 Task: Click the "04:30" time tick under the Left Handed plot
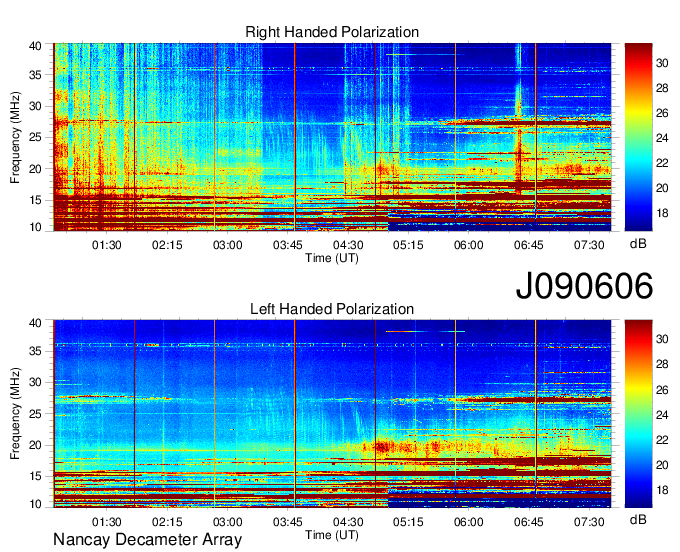[348, 522]
